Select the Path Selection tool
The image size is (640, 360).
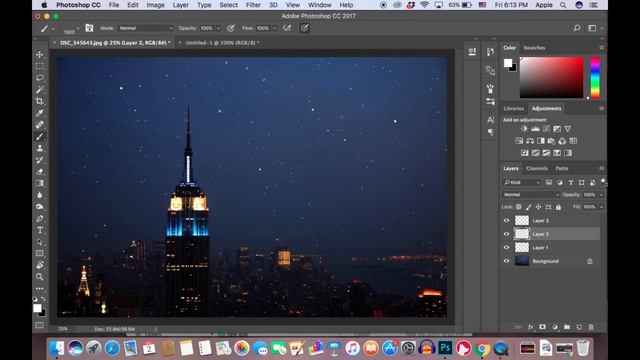coord(40,242)
